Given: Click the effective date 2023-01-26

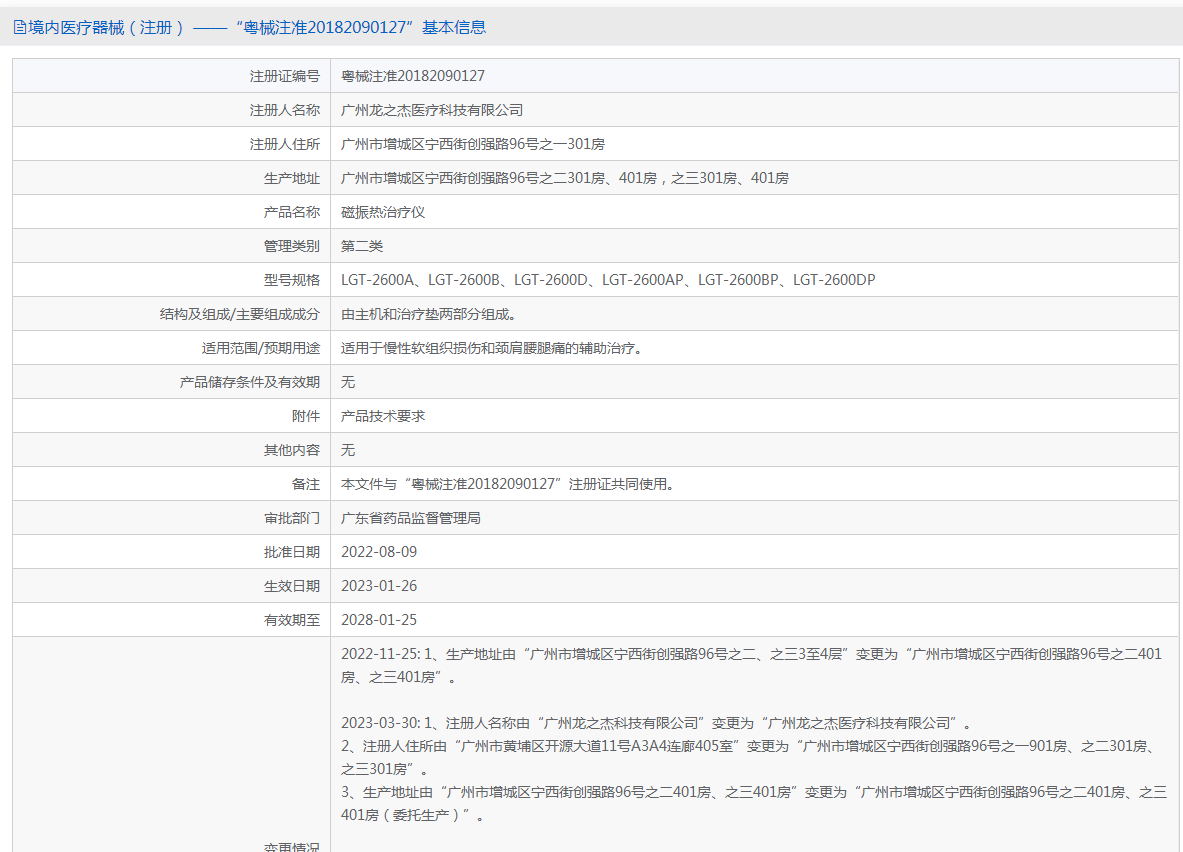Looking at the screenshot, I should click(379, 586).
